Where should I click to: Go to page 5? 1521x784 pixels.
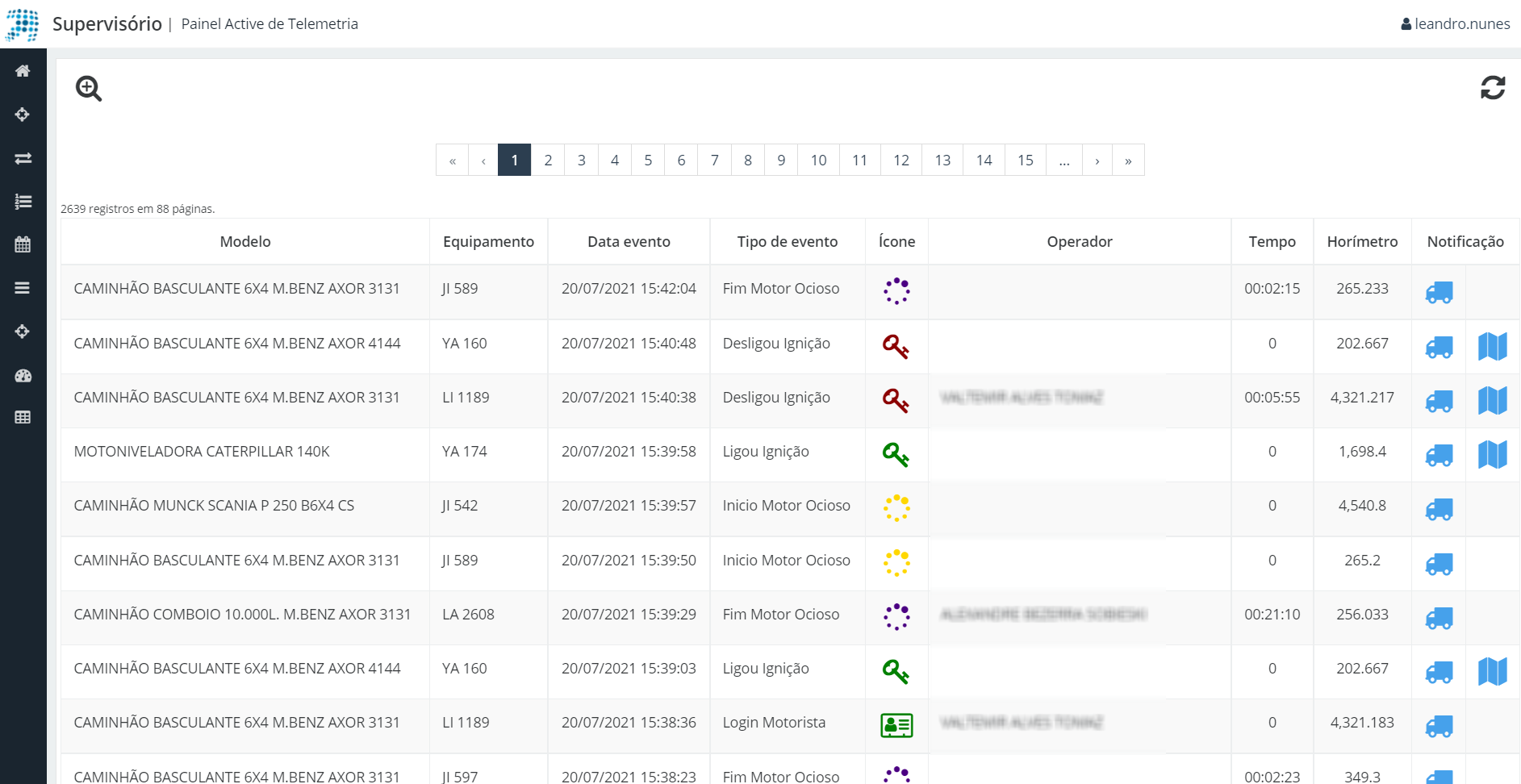648,161
